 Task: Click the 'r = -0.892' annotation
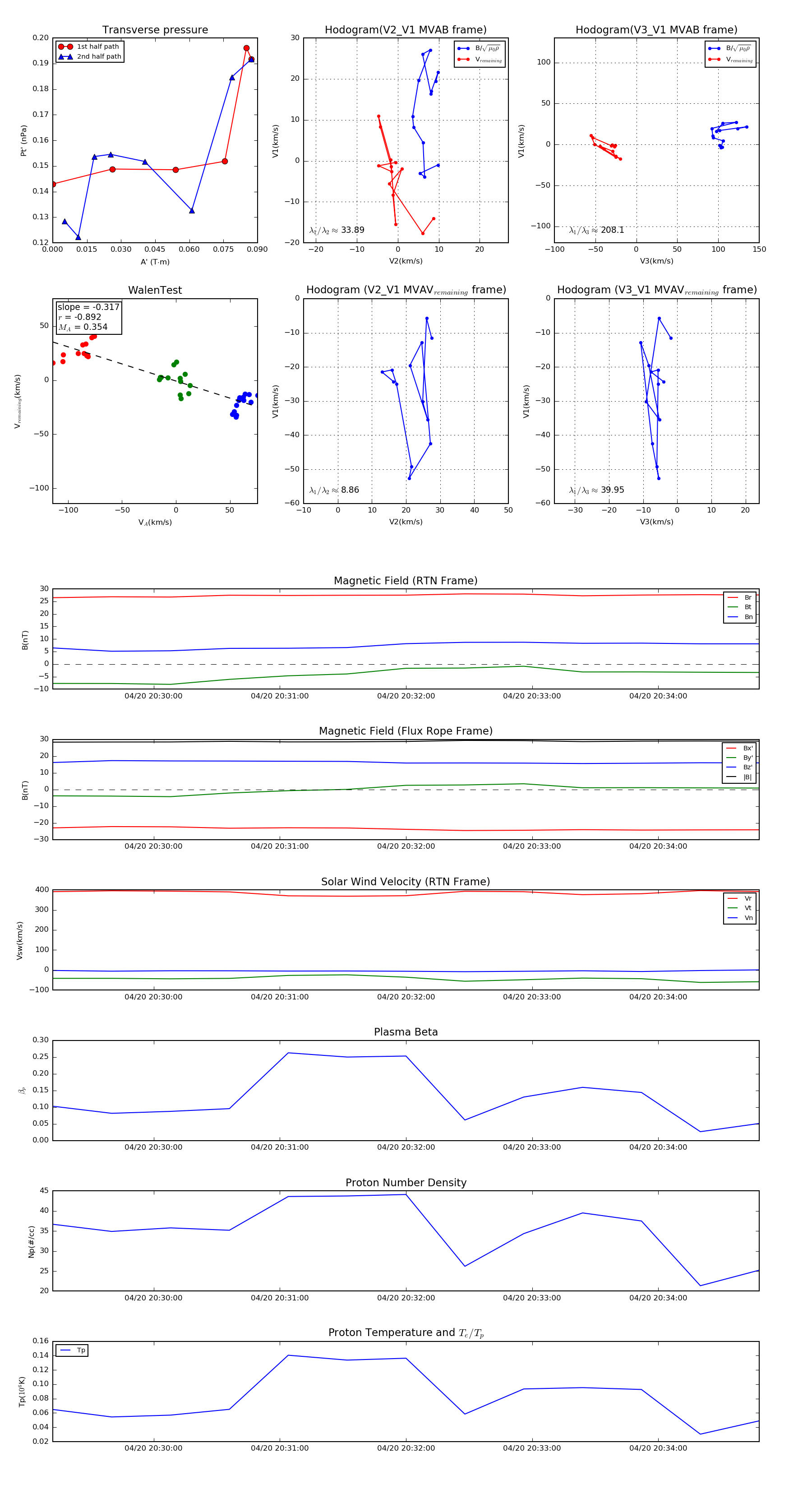pos(80,317)
